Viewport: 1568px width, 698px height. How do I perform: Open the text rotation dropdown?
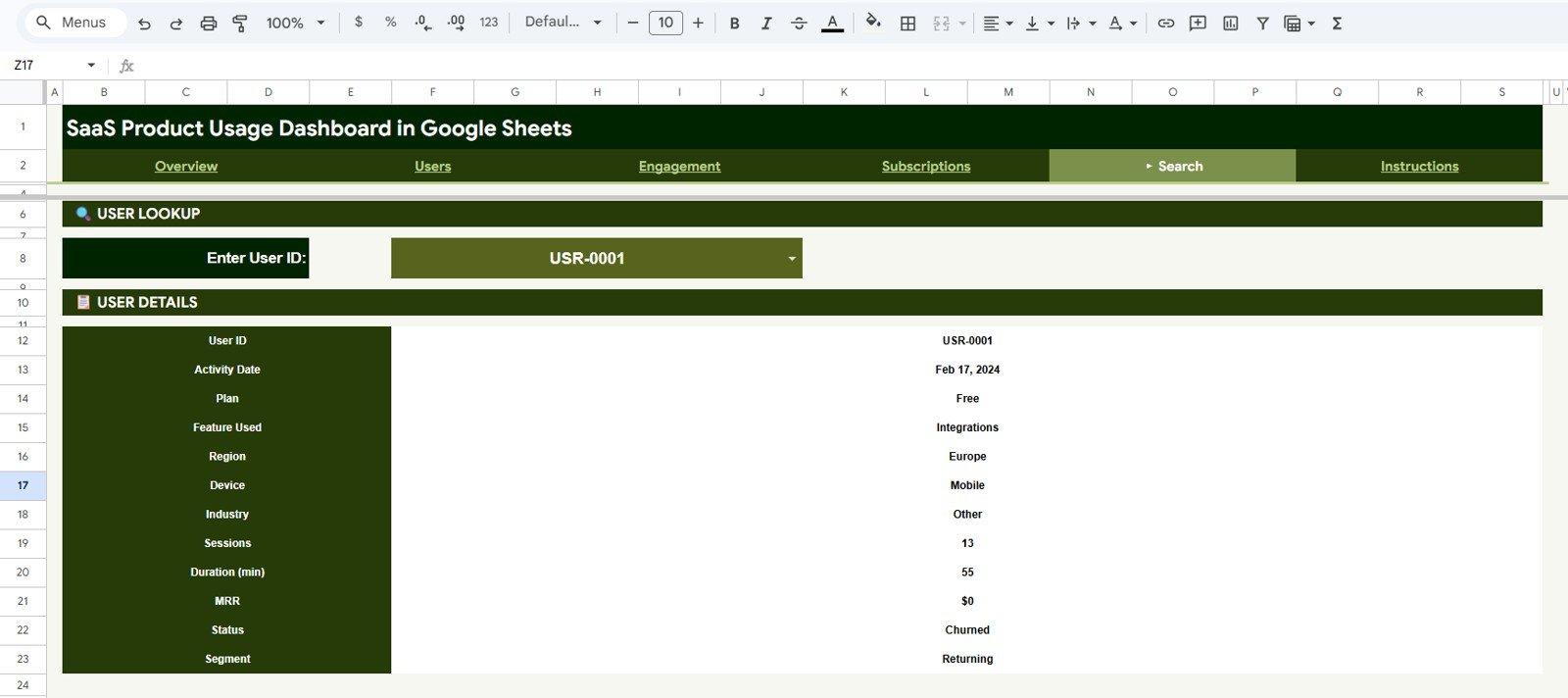coord(1122,24)
